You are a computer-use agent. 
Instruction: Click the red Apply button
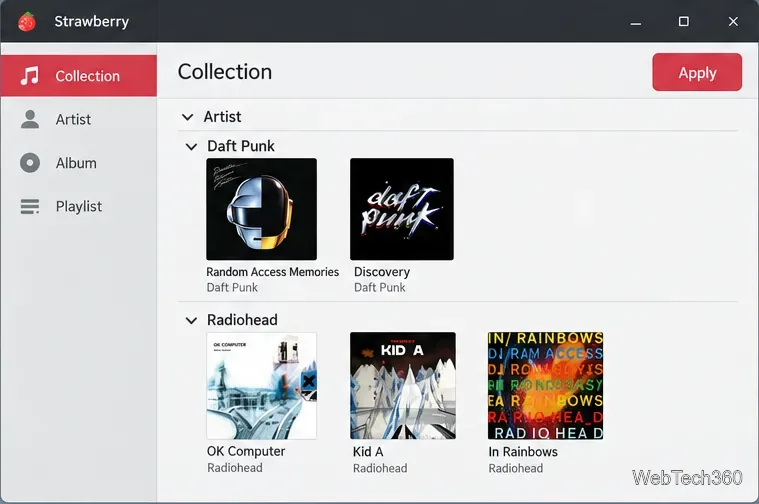tap(697, 72)
